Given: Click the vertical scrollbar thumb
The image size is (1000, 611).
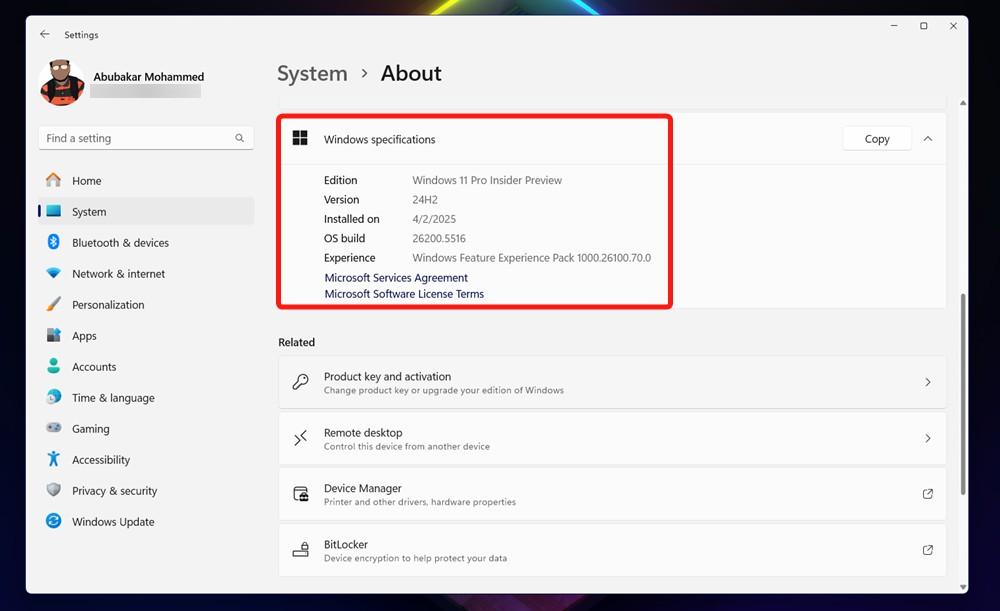Looking at the screenshot, I should click(963, 394).
